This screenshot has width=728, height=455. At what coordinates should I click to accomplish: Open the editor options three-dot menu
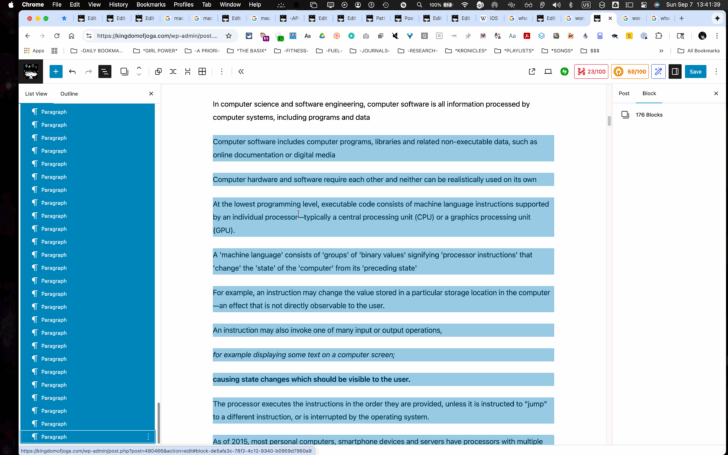(x=716, y=72)
